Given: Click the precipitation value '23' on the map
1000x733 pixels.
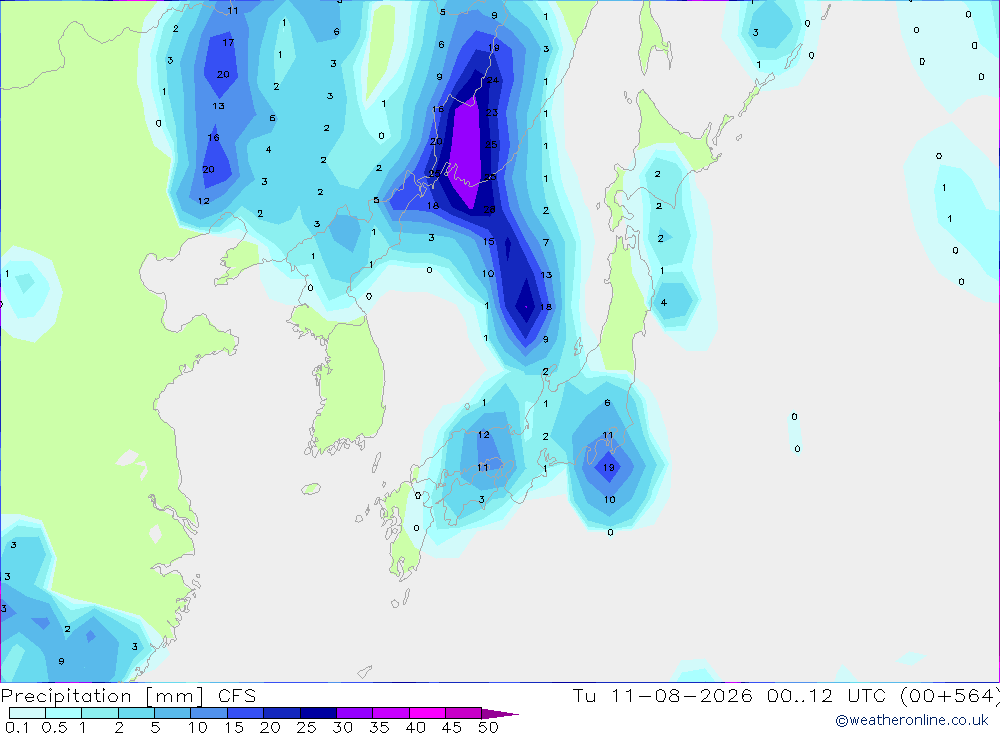Looking at the screenshot, I should [x=492, y=112].
